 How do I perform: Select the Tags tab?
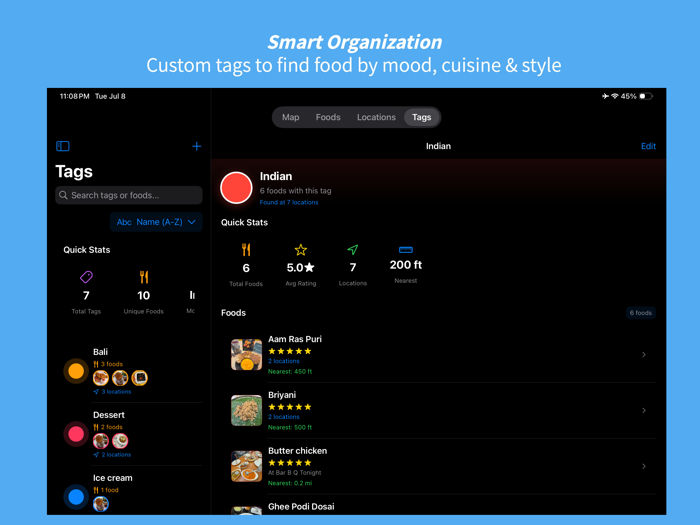tap(421, 117)
